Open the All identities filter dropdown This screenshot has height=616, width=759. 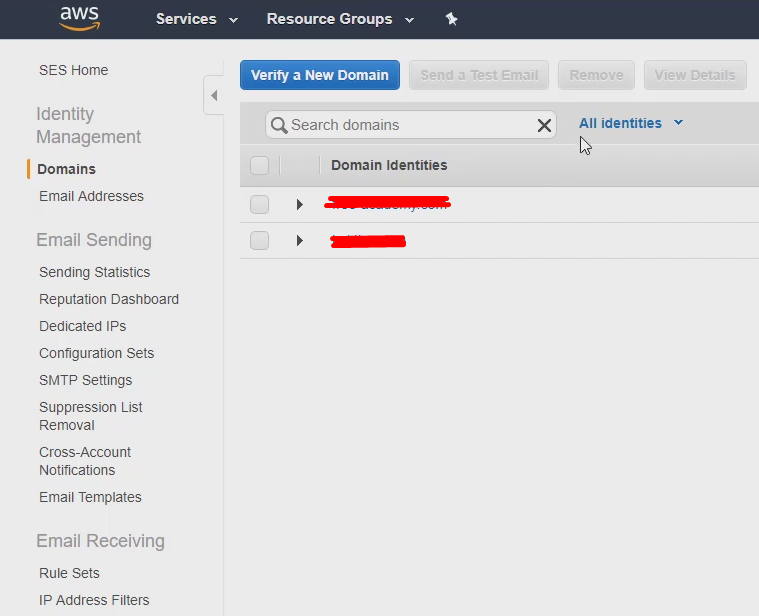[631, 123]
